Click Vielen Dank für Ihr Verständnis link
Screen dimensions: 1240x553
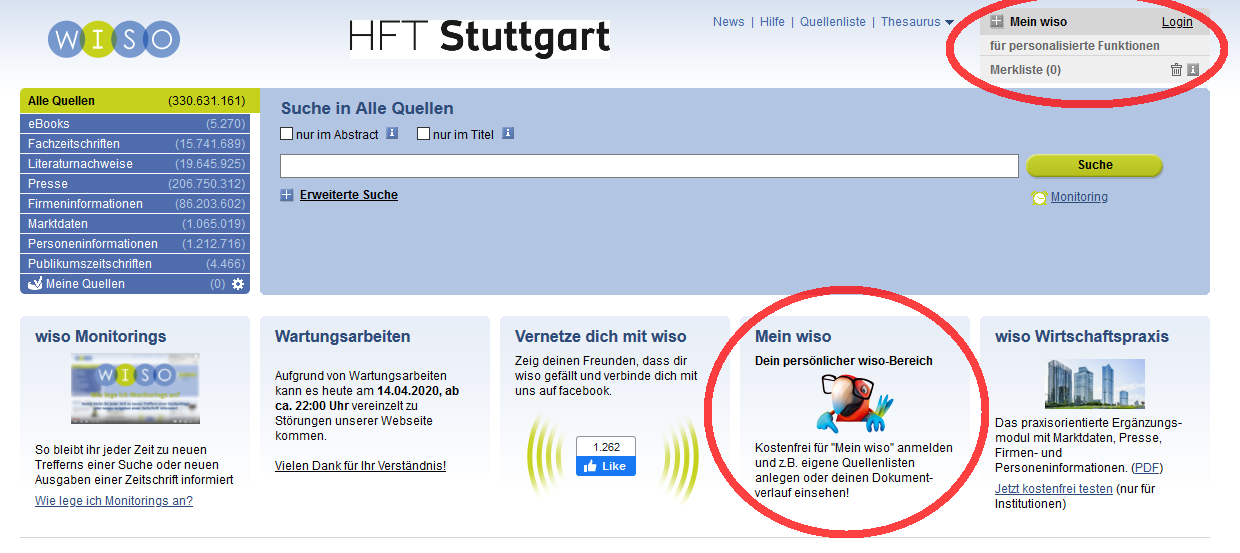(361, 466)
